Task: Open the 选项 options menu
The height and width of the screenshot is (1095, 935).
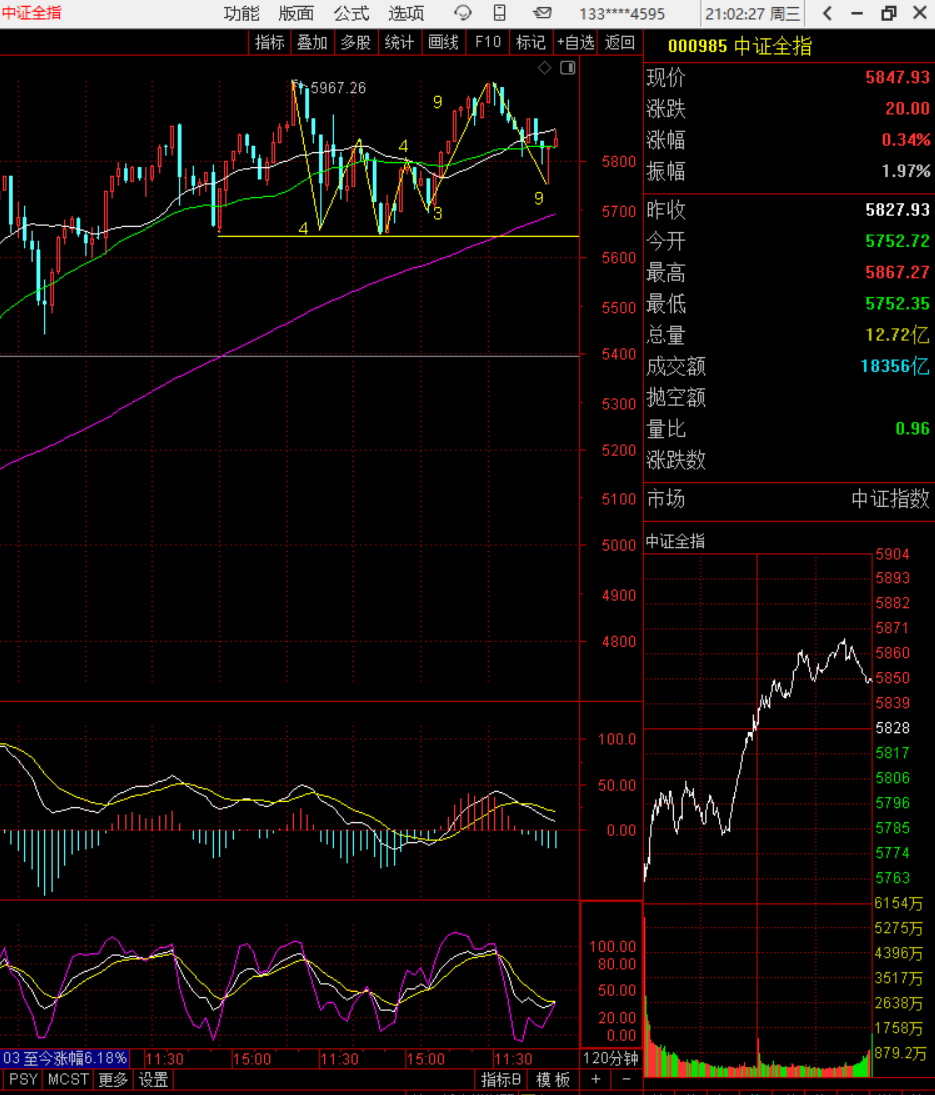Action: (x=406, y=13)
